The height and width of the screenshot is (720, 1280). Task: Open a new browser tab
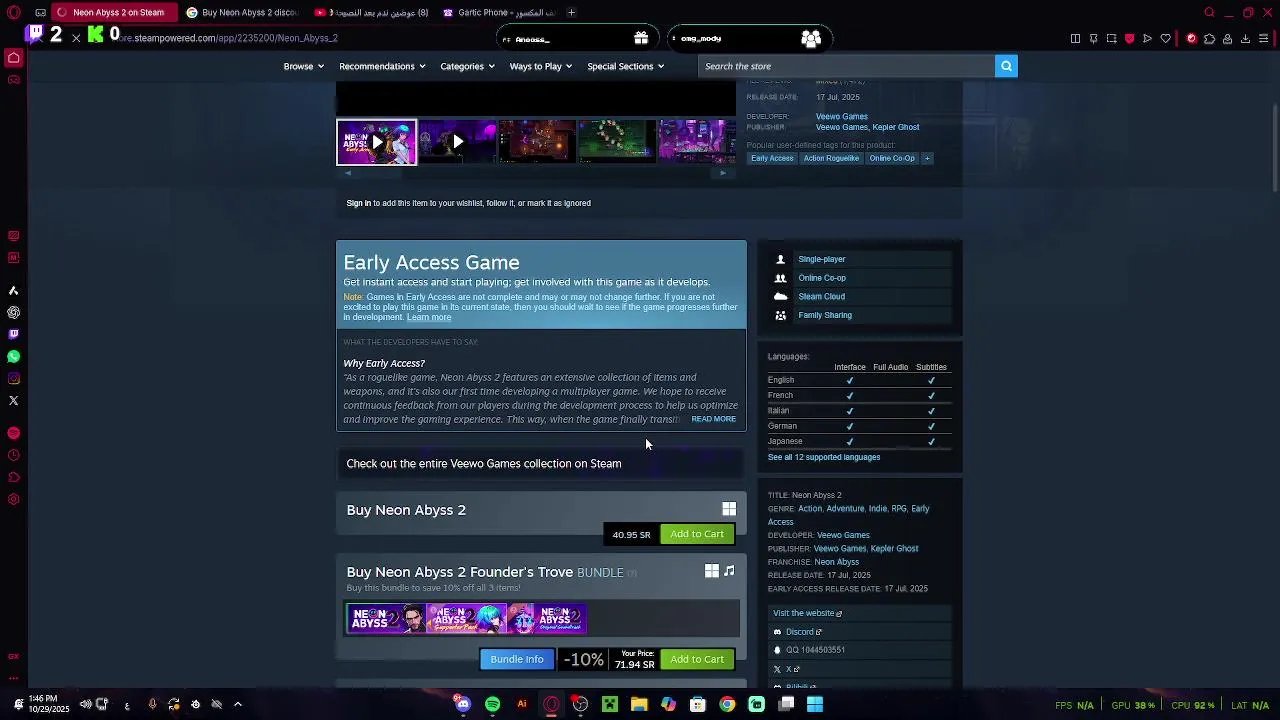point(571,12)
